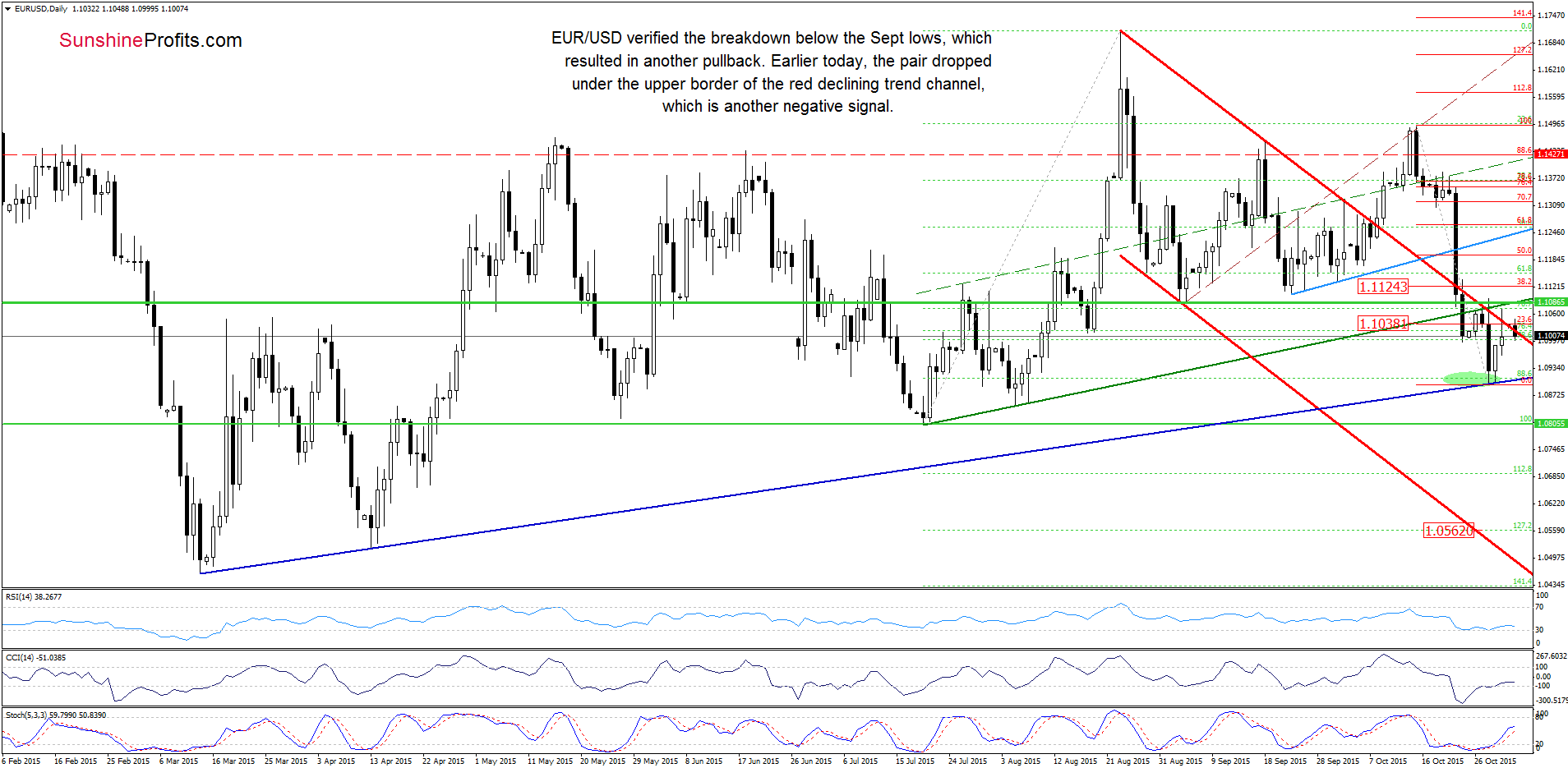Click the 9 Sep 2015 date label

[x=1230, y=761]
